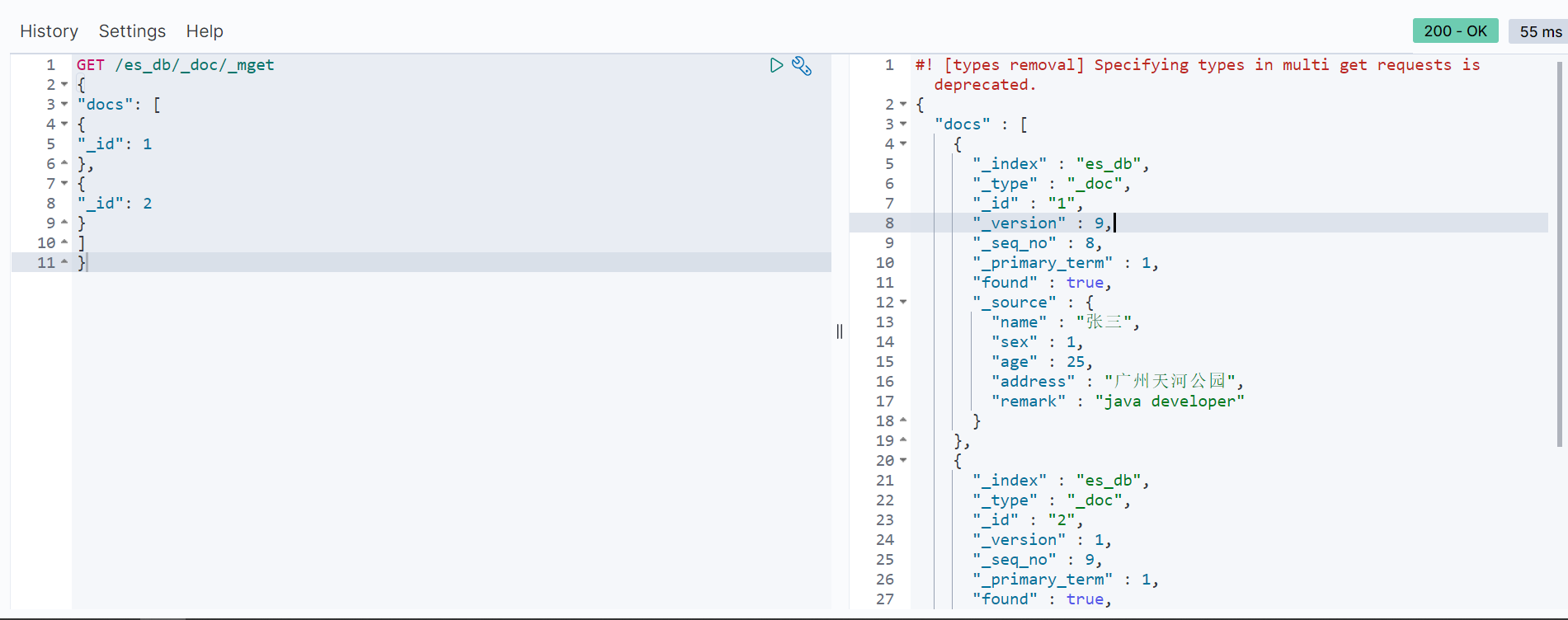The image size is (1568, 620).
Task: Collapse response object at line 4
Action: [903, 144]
